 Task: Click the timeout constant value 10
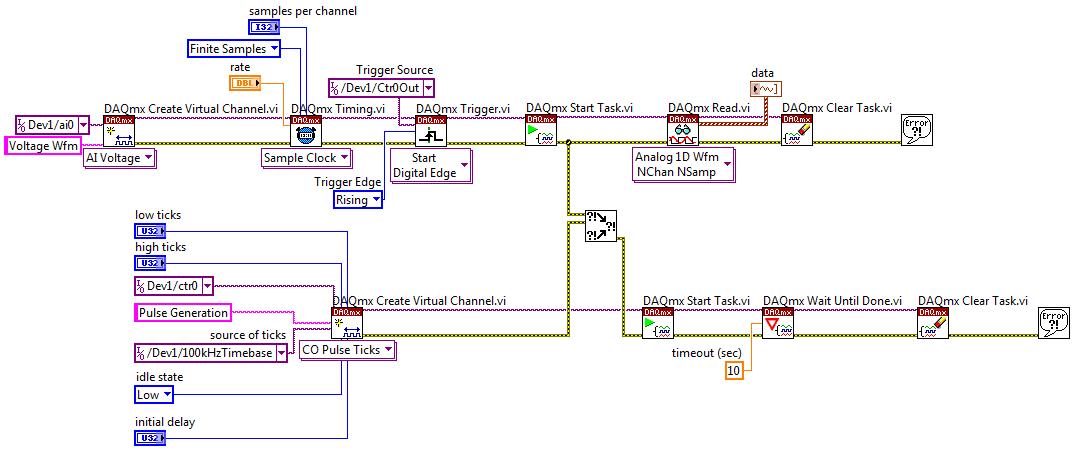[734, 371]
